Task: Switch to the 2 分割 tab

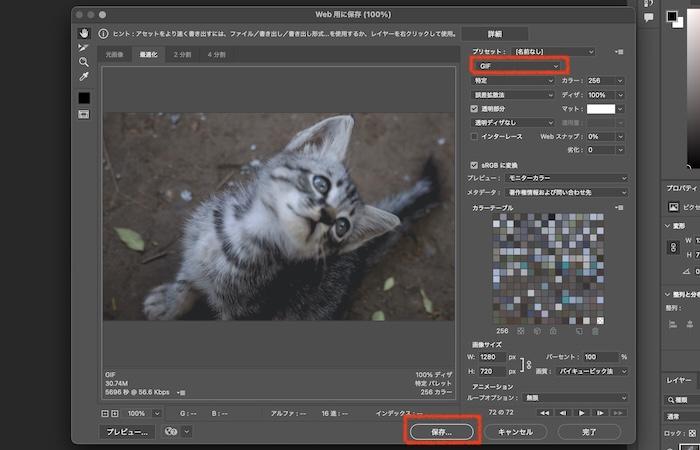Action: click(x=183, y=55)
